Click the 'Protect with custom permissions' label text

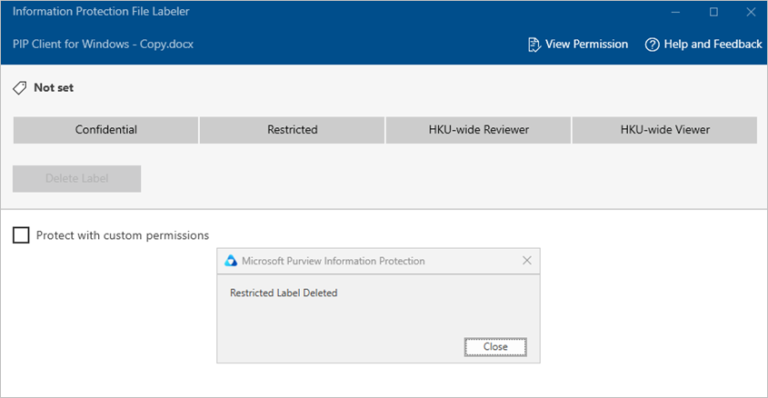122,235
